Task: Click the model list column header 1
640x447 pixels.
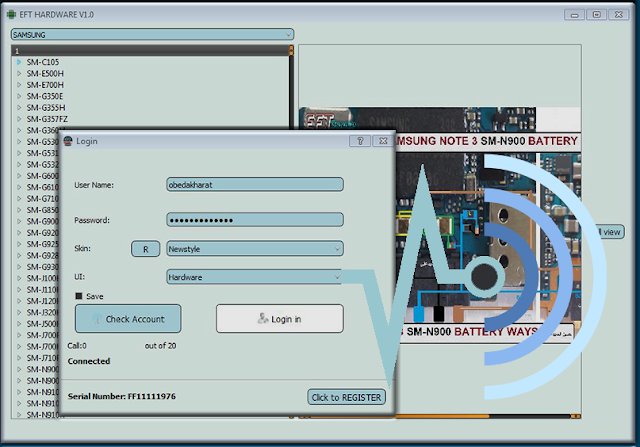Action: (150, 51)
